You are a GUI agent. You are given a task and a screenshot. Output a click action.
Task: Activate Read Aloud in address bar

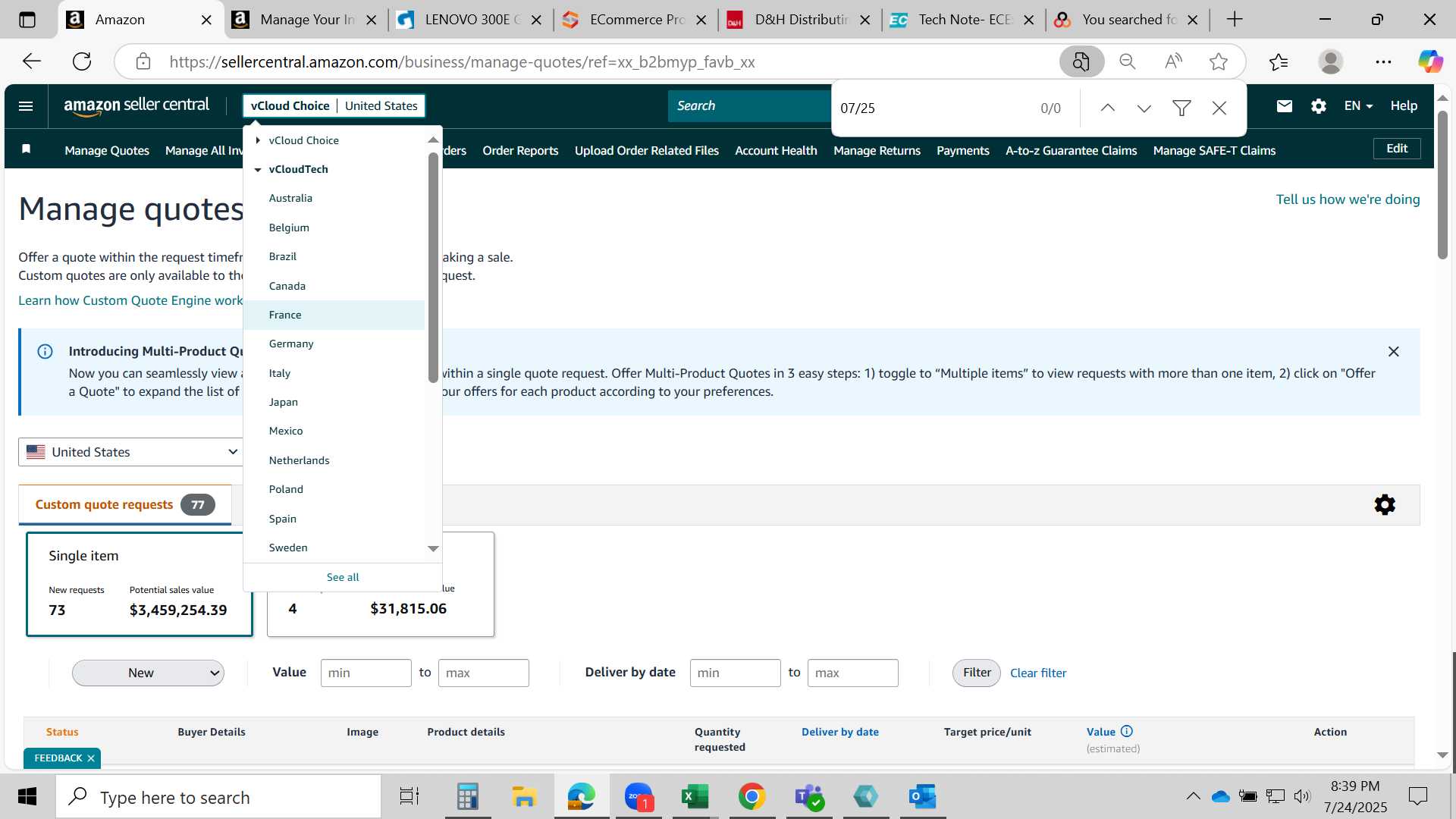click(x=1173, y=61)
